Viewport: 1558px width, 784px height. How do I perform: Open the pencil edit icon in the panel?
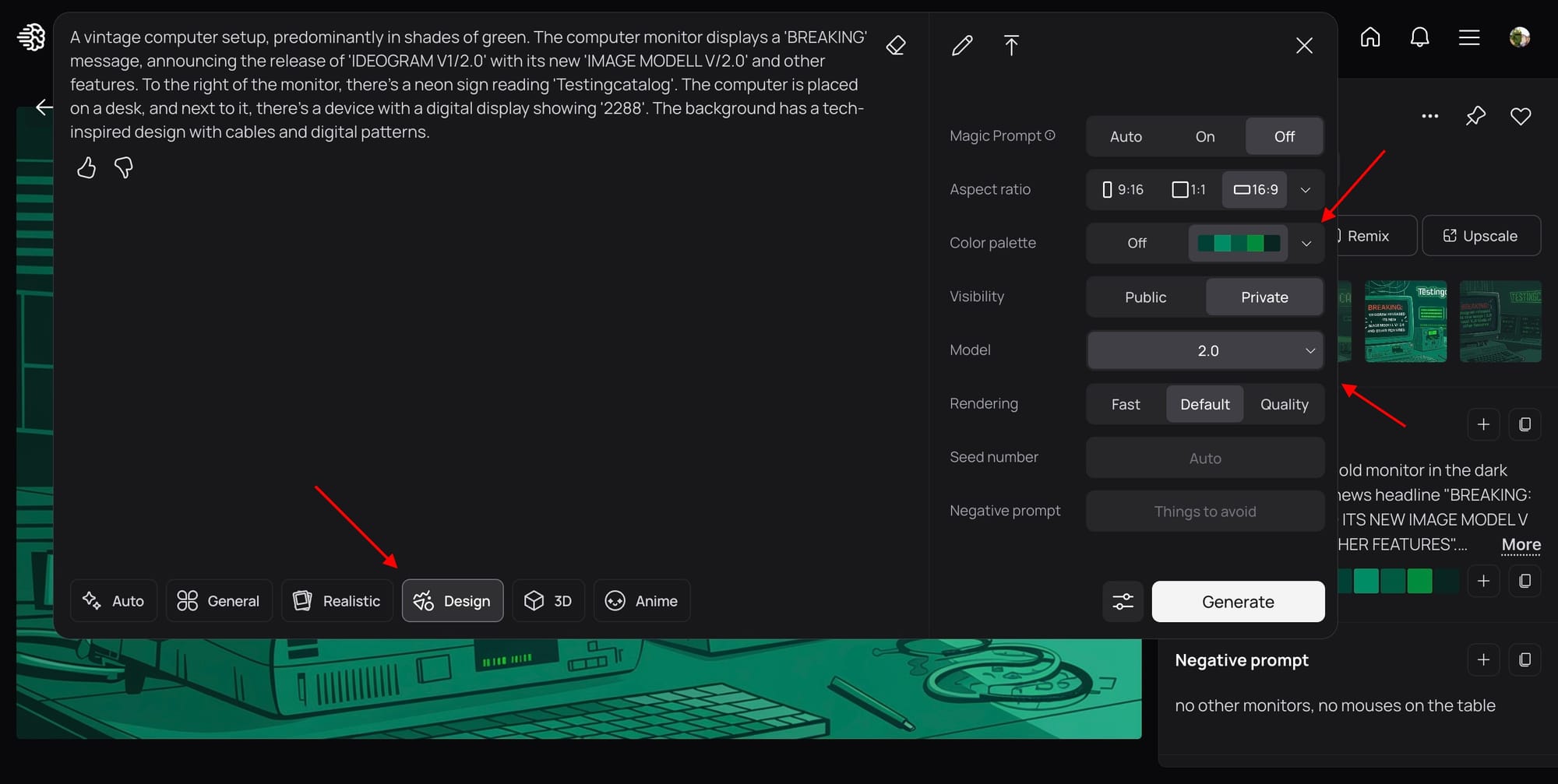coord(962,46)
